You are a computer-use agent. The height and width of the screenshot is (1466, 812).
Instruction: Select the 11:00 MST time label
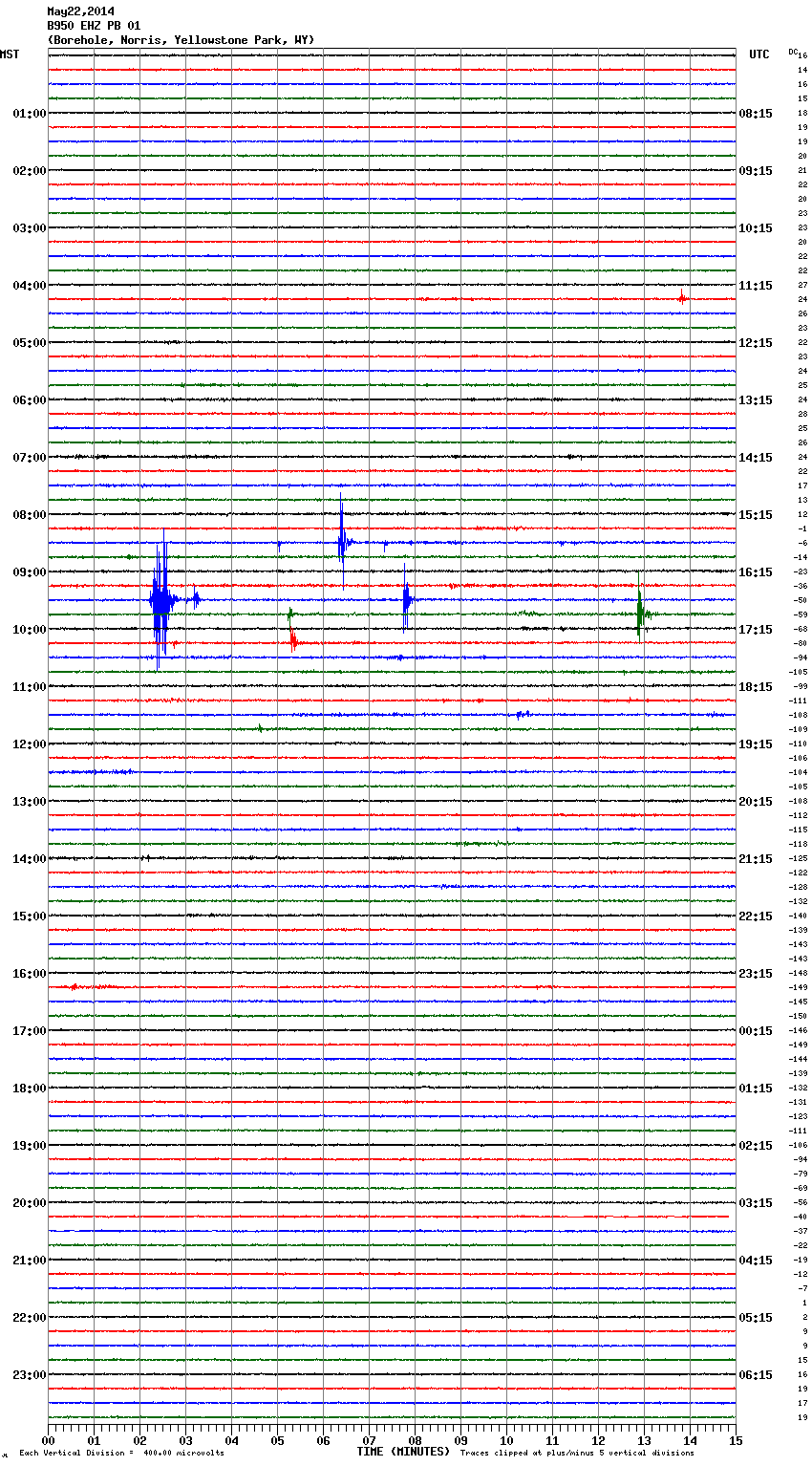point(29,686)
